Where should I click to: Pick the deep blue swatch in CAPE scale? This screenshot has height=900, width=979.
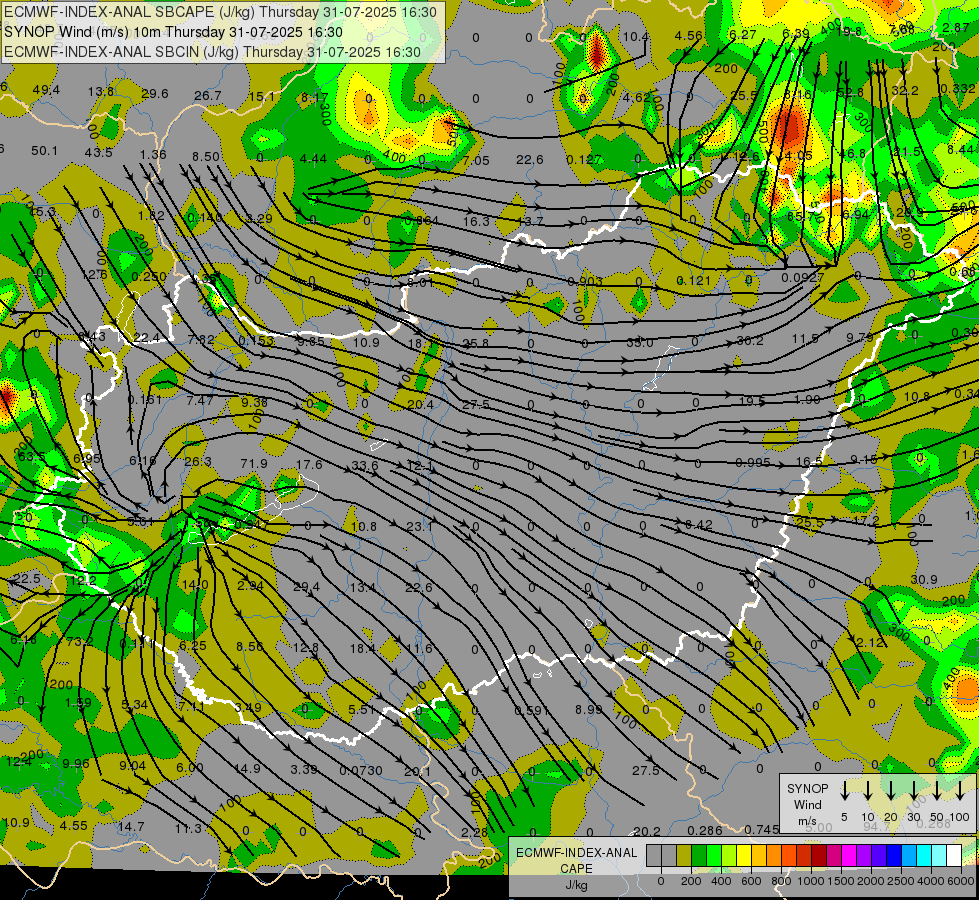click(895, 856)
